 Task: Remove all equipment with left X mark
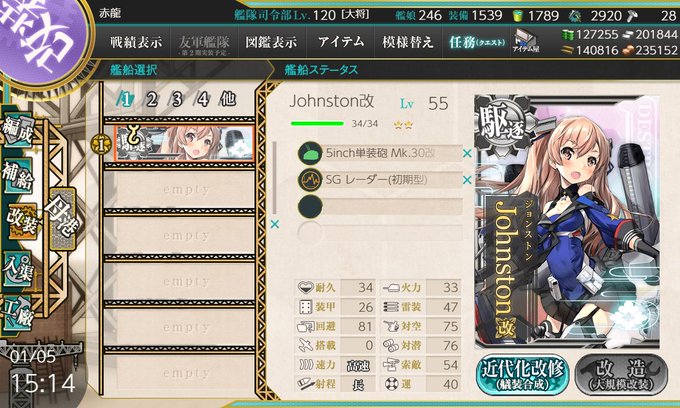275,224
